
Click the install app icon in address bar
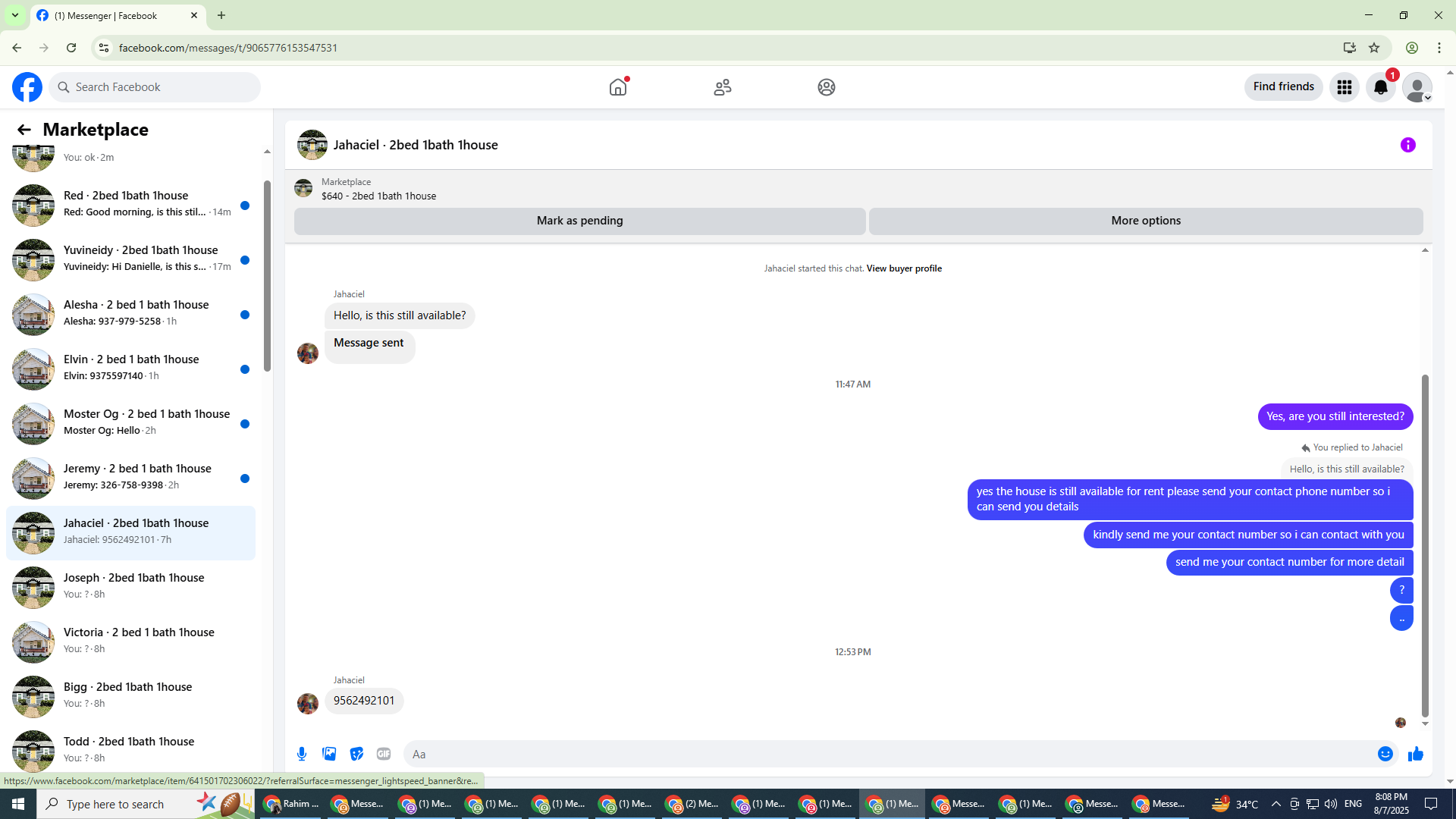pos(1349,48)
